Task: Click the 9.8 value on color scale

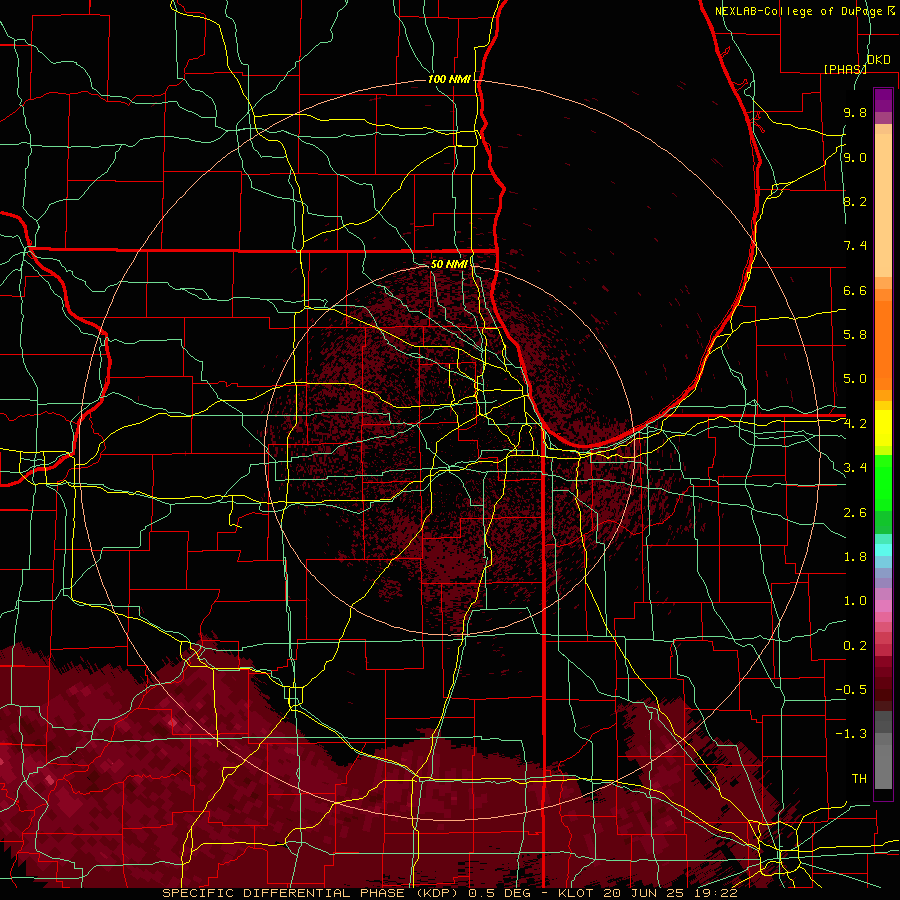Action: pos(855,112)
